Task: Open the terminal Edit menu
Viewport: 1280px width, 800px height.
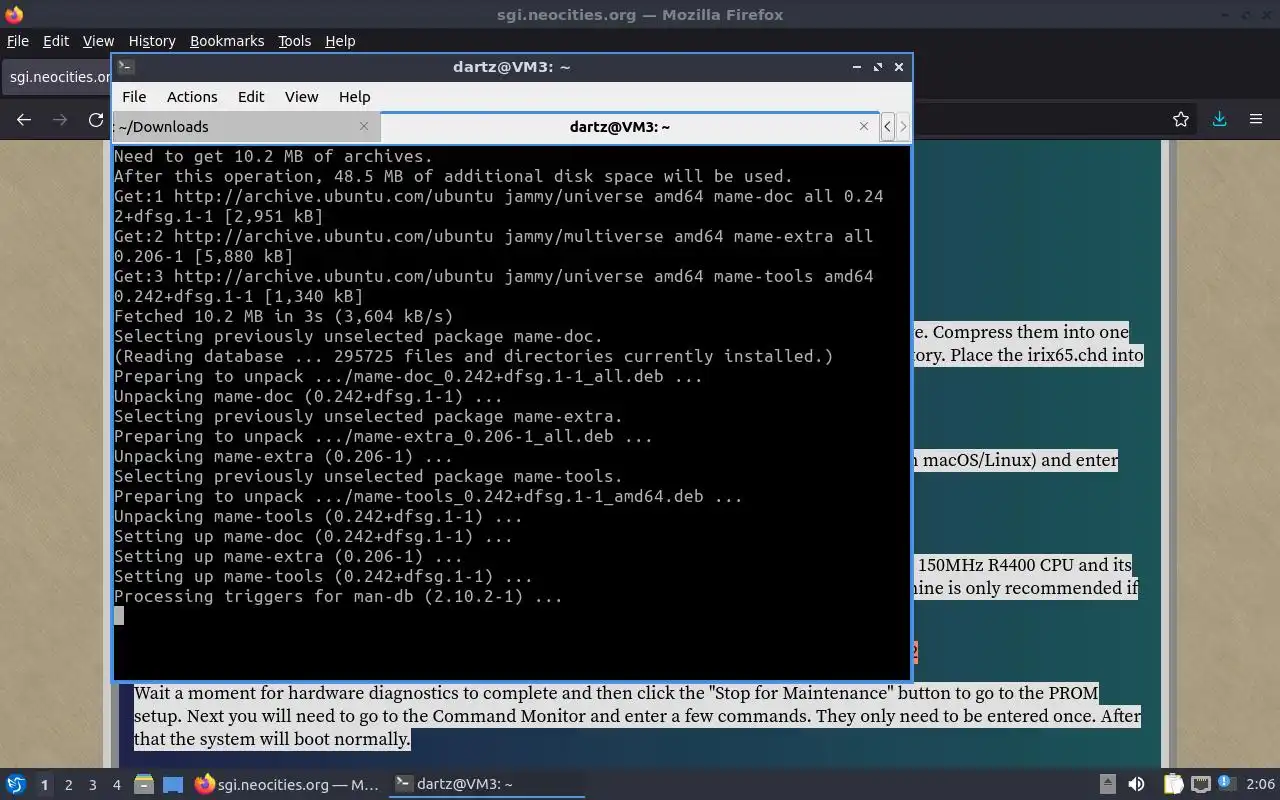Action: (251, 97)
